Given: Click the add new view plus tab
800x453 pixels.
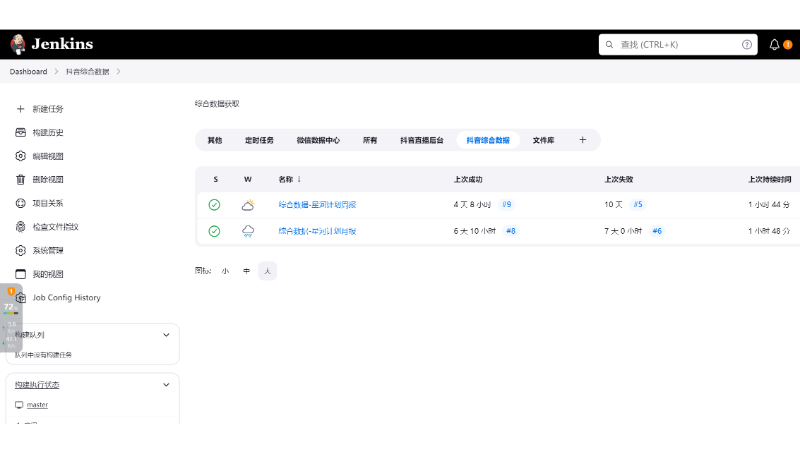Looking at the screenshot, I should [583, 140].
